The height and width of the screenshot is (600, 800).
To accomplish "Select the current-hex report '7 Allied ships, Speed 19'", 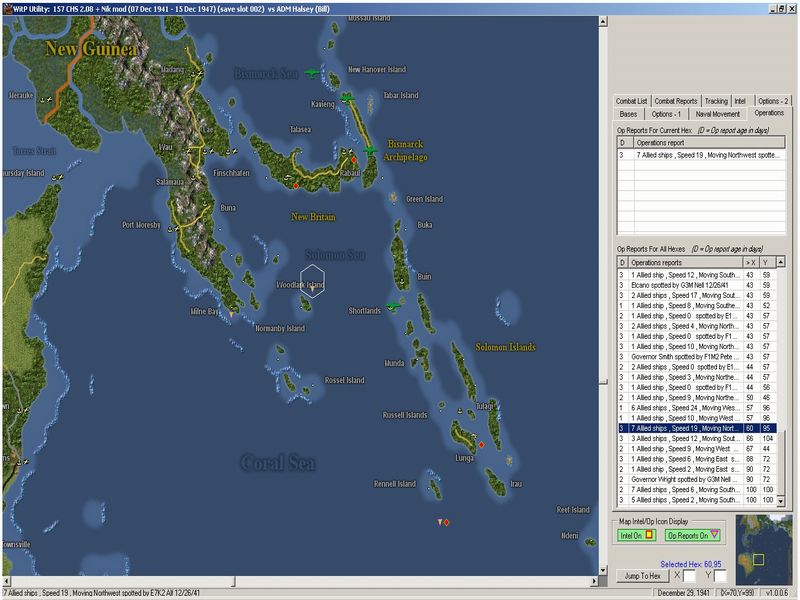I will (701, 155).
